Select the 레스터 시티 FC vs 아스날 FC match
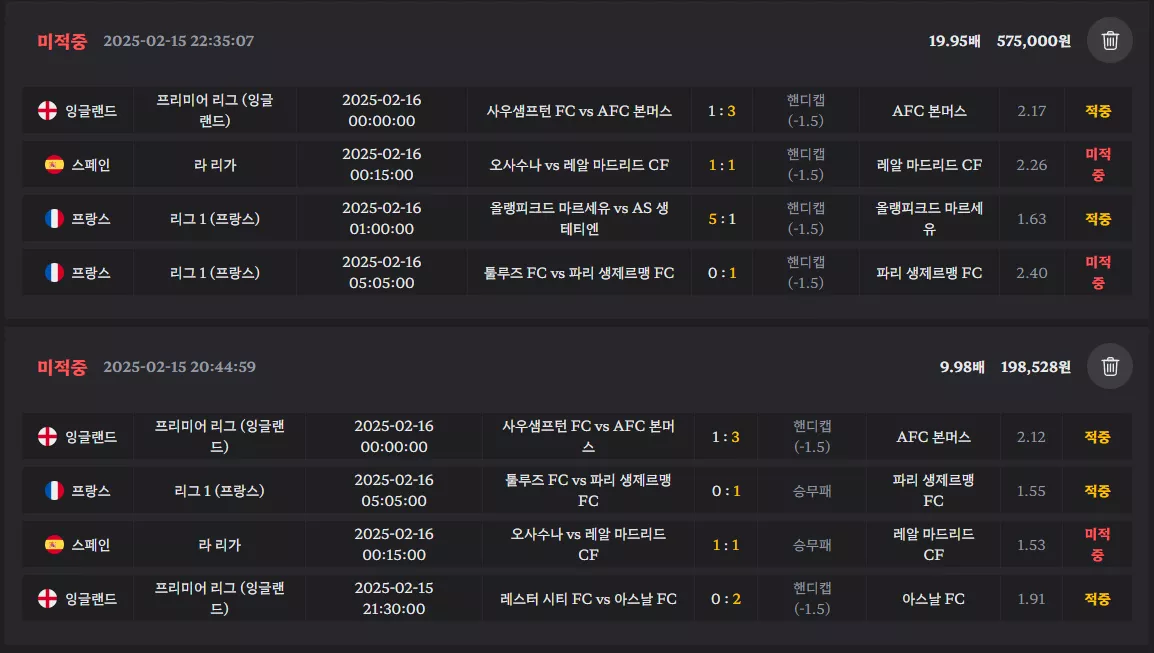The height and width of the screenshot is (653, 1154). coord(588,599)
